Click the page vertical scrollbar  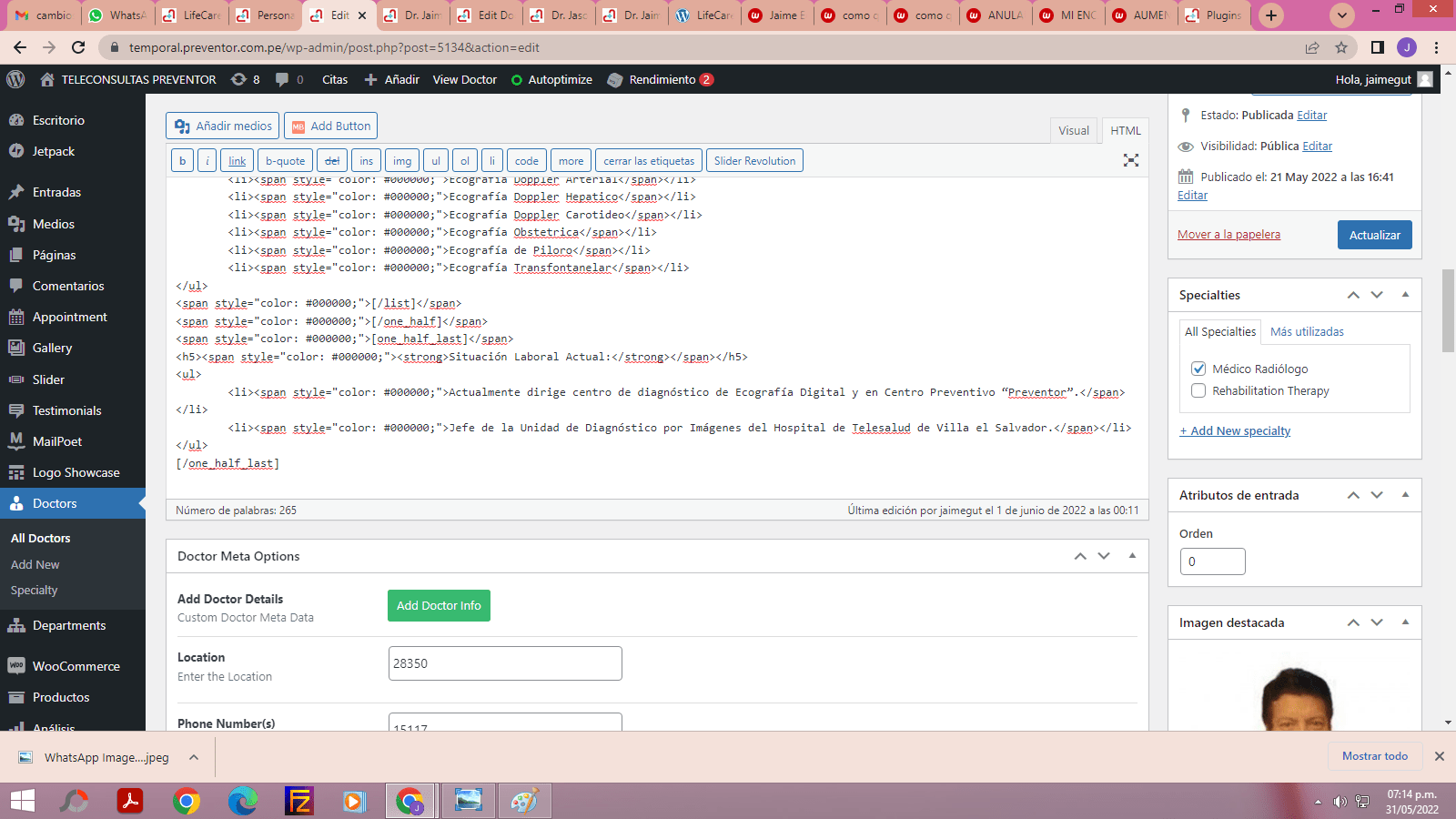[1448, 311]
